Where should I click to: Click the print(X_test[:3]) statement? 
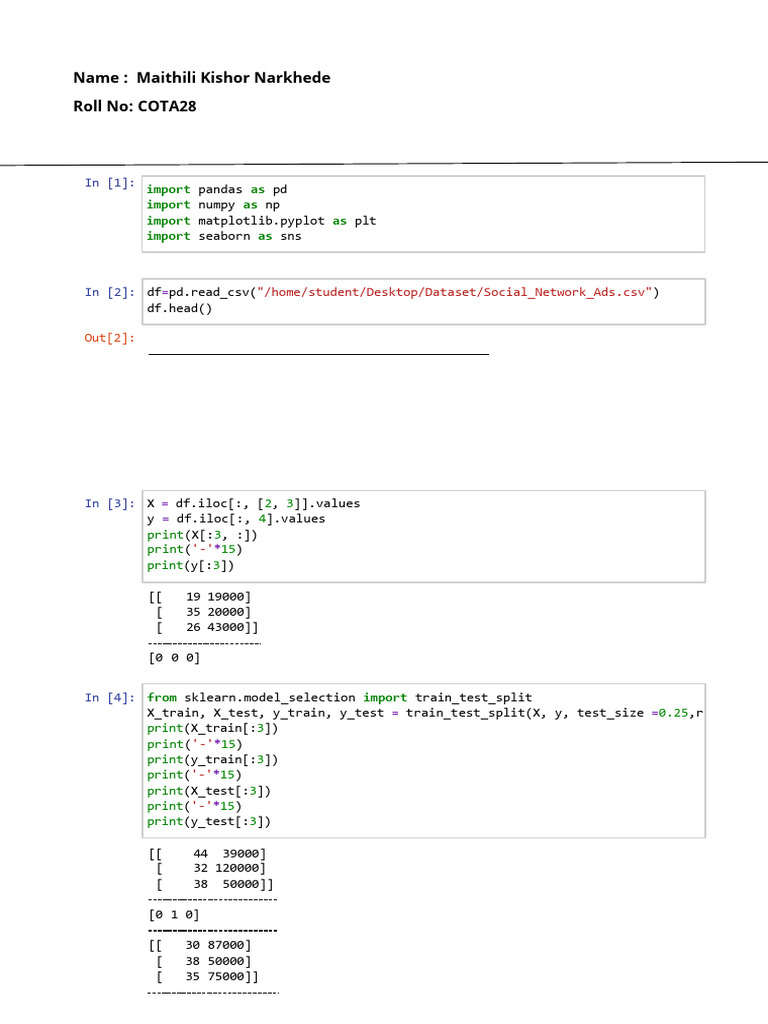pyautogui.click(x=209, y=791)
